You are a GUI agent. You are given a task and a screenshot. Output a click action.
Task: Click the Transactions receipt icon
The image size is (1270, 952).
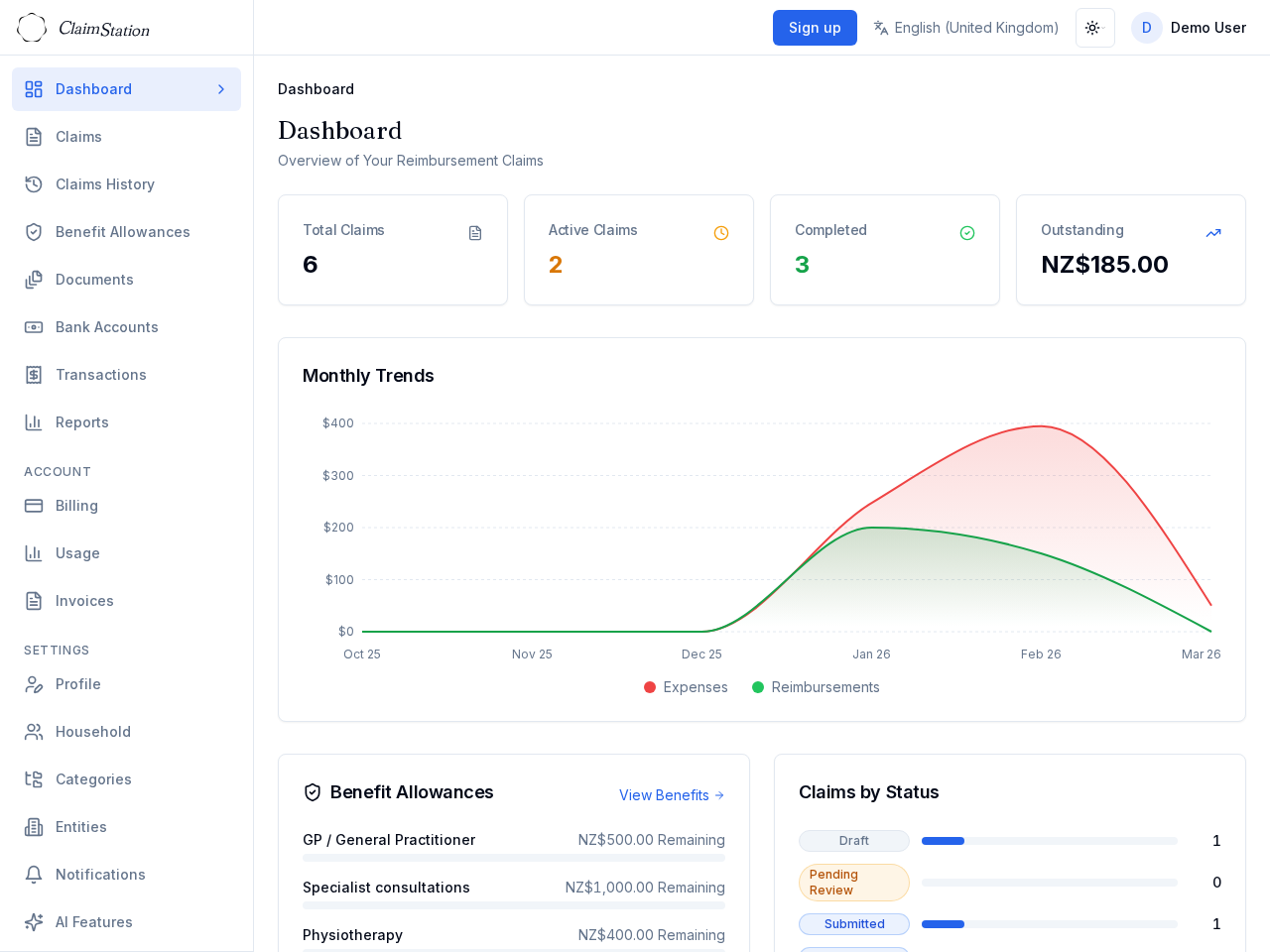click(34, 375)
